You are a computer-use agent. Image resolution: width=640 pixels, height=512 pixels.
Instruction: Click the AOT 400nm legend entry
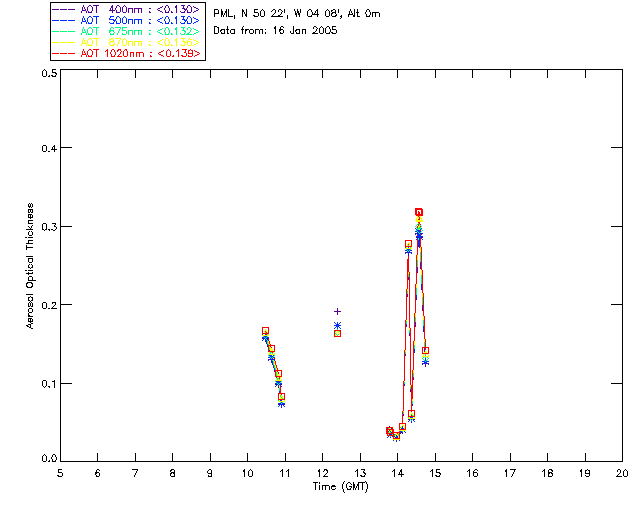click(x=127, y=9)
